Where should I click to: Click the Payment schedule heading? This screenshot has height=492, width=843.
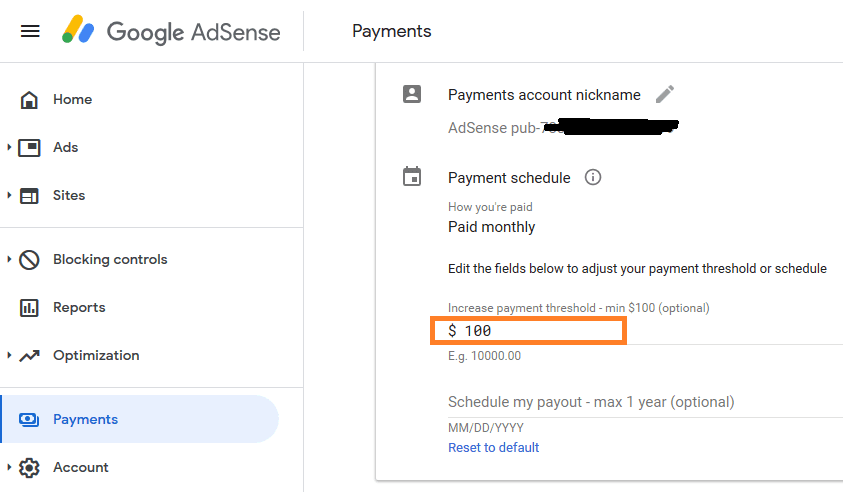coord(509,178)
